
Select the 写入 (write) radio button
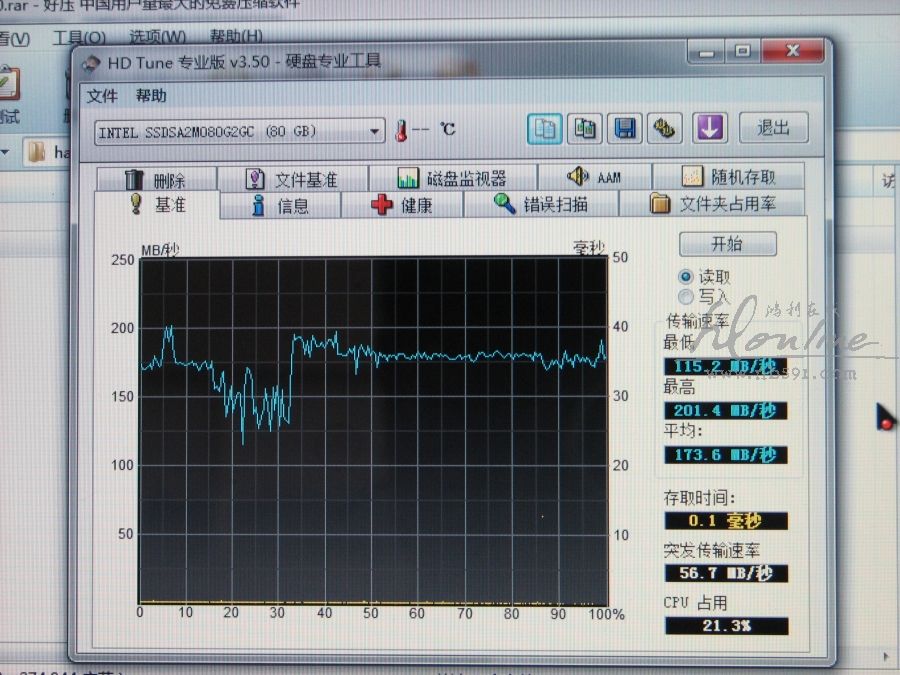point(686,296)
